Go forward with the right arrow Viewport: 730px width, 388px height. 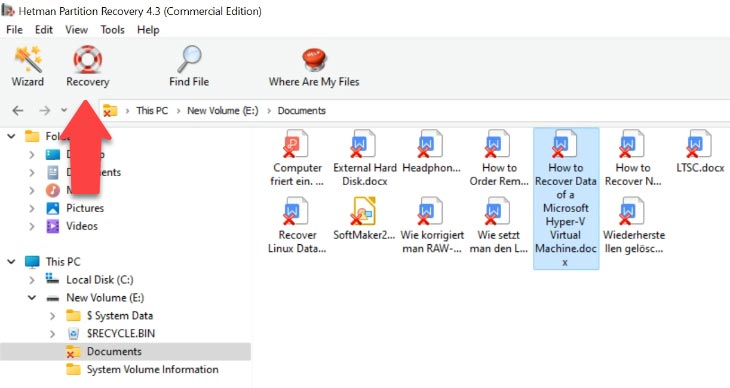tap(45, 110)
